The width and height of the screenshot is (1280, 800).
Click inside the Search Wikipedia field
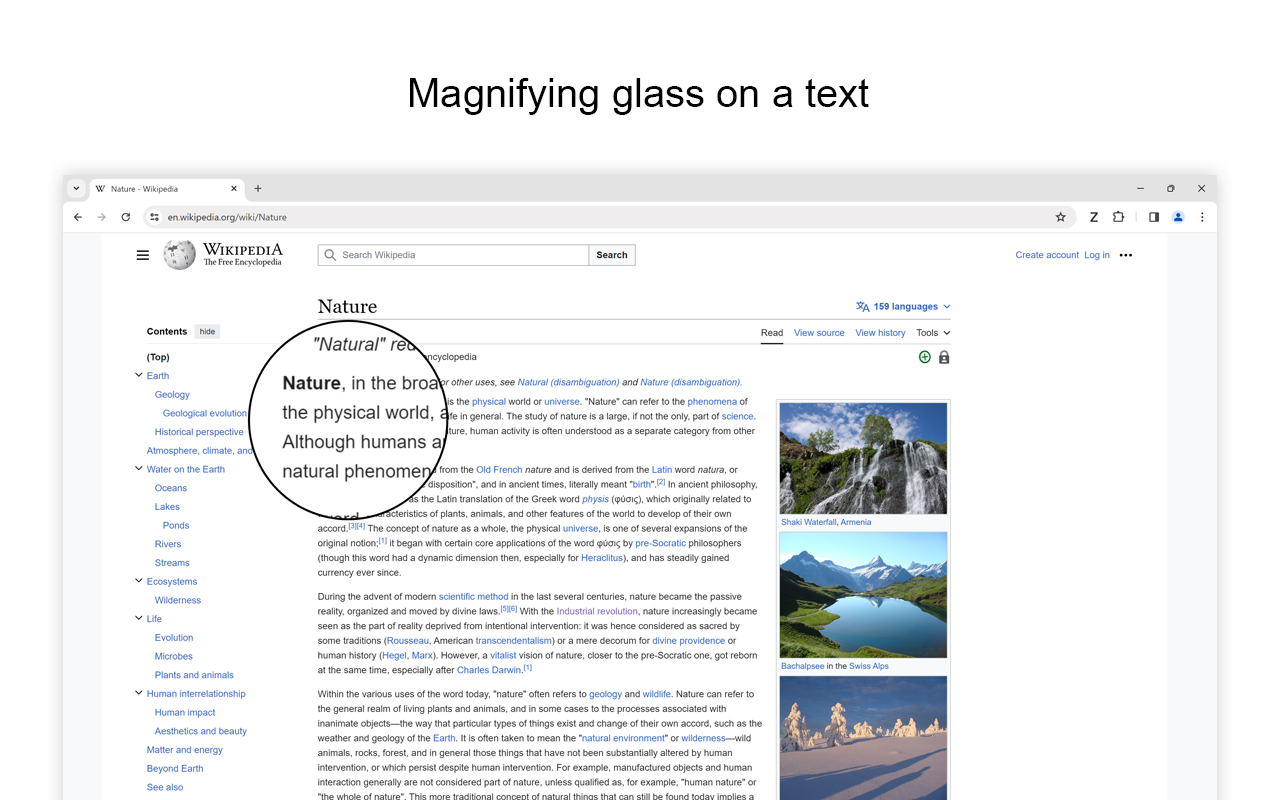coord(450,254)
